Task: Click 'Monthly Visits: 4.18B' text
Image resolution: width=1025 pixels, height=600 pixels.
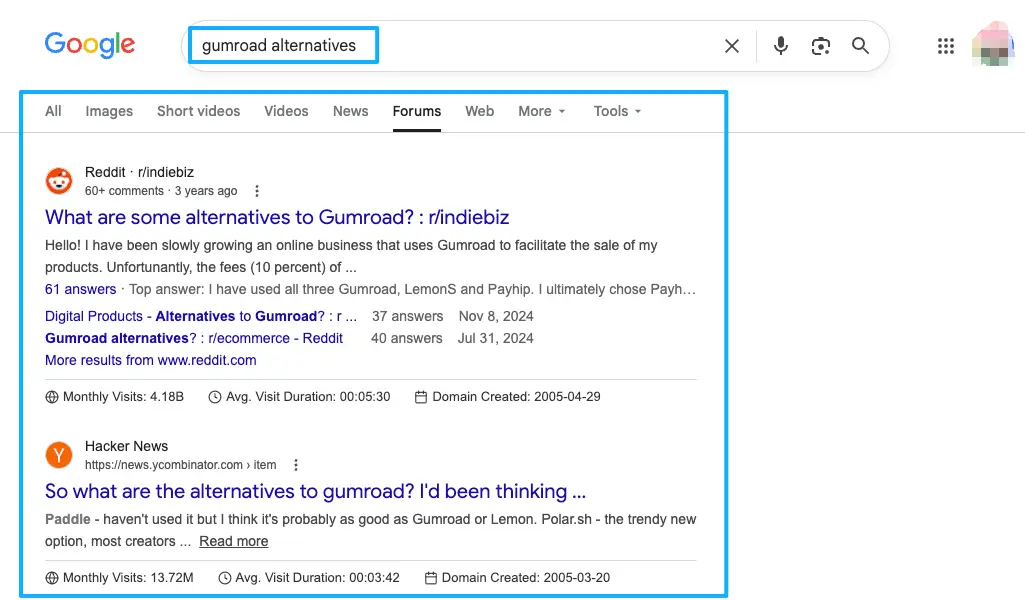Action: tap(123, 397)
